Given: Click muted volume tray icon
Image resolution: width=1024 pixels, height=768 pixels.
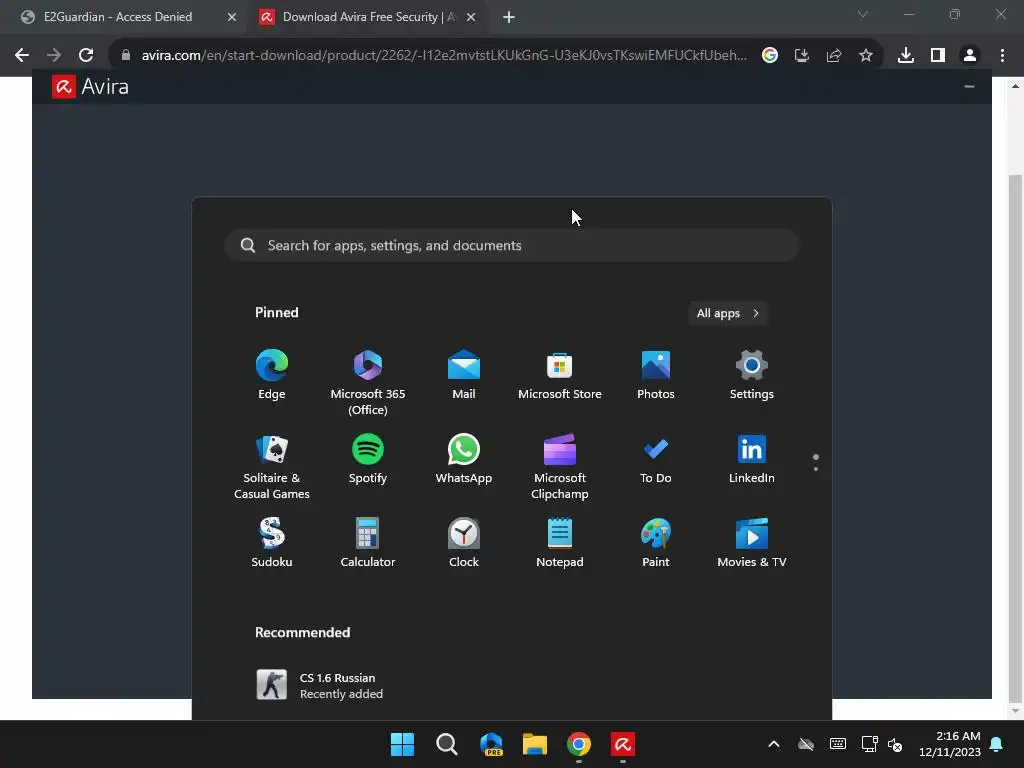Looking at the screenshot, I should [895, 744].
